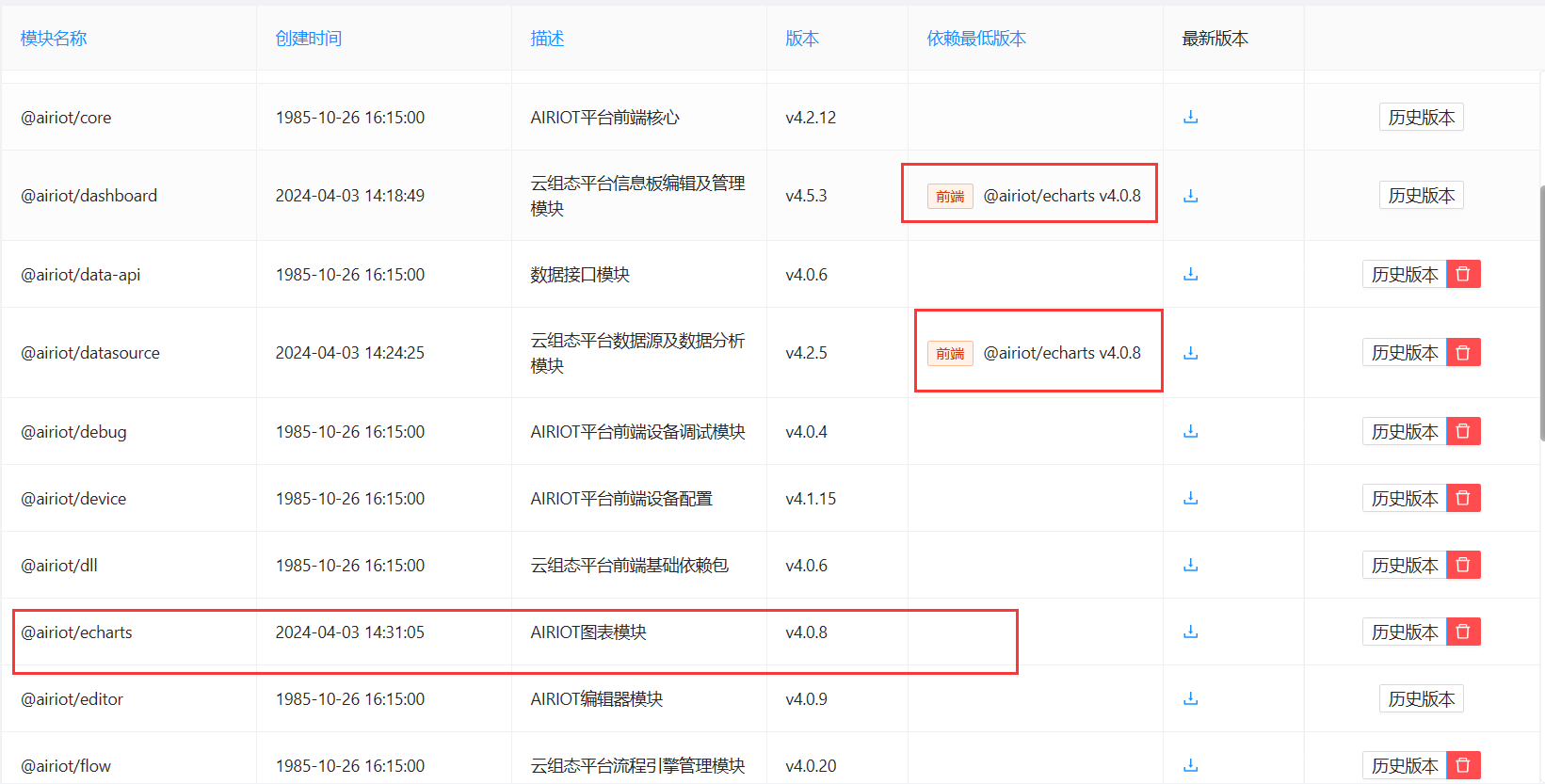Click version v4.2.12 cell
The image size is (1545, 784).
click(811, 118)
